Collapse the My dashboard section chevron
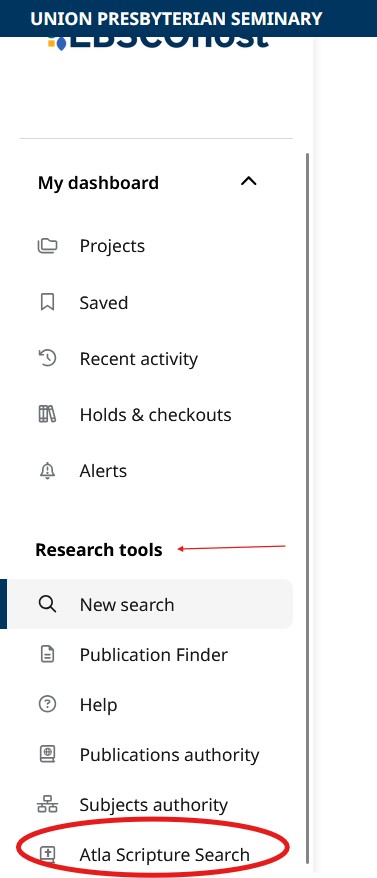 [x=248, y=181]
